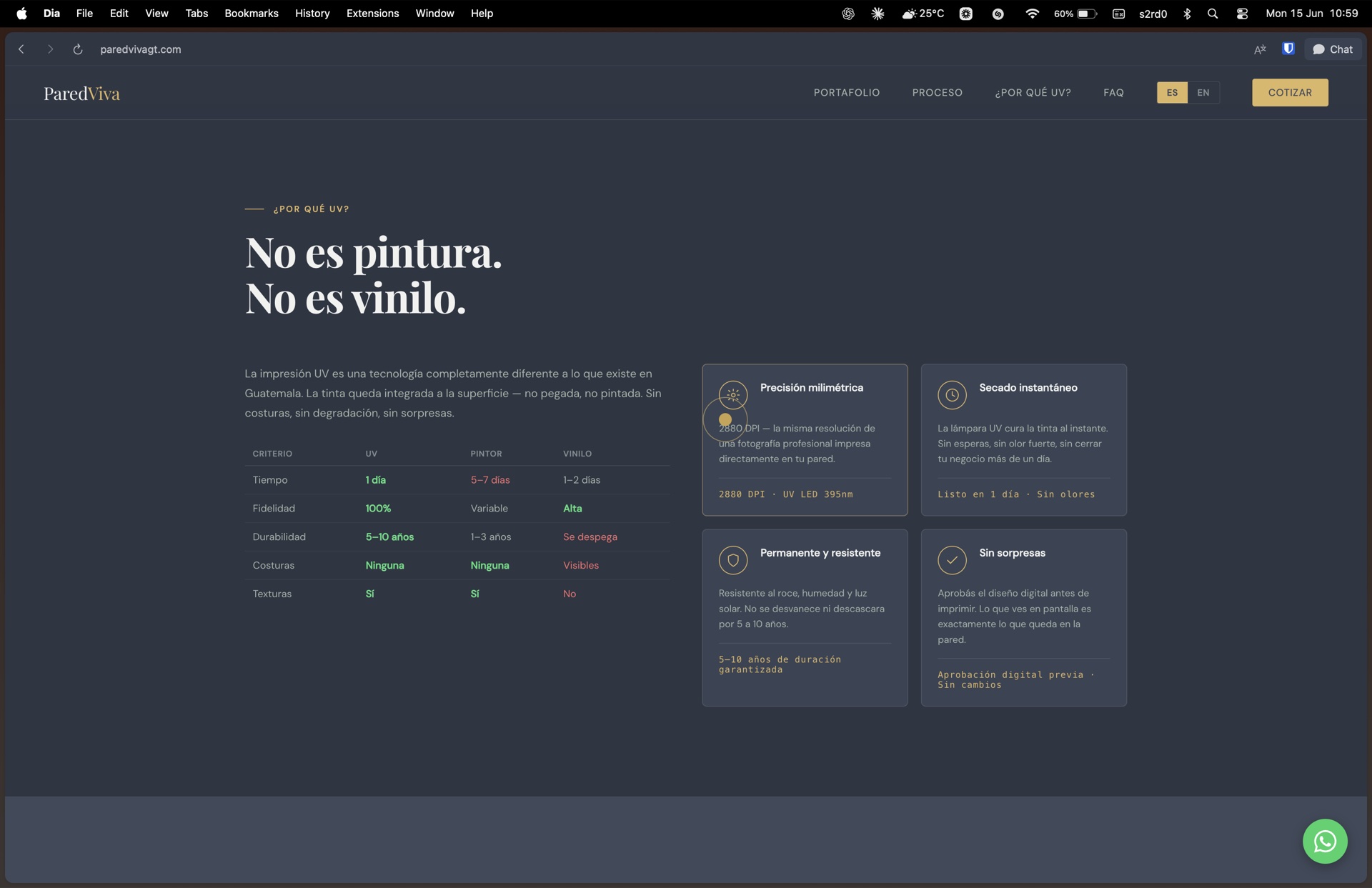
Task: Switch site language to ES
Action: 1172,92
